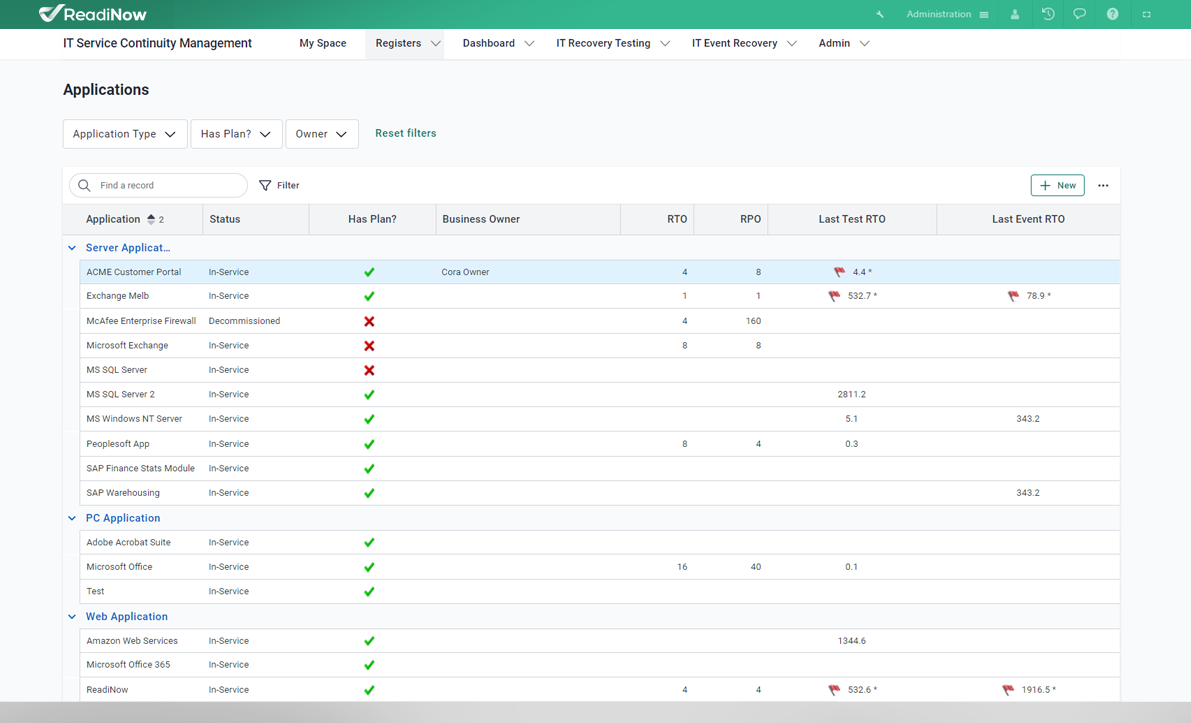Click the Reset filters link
Image resolution: width=1191 pixels, height=723 pixels.
(406, 133)
